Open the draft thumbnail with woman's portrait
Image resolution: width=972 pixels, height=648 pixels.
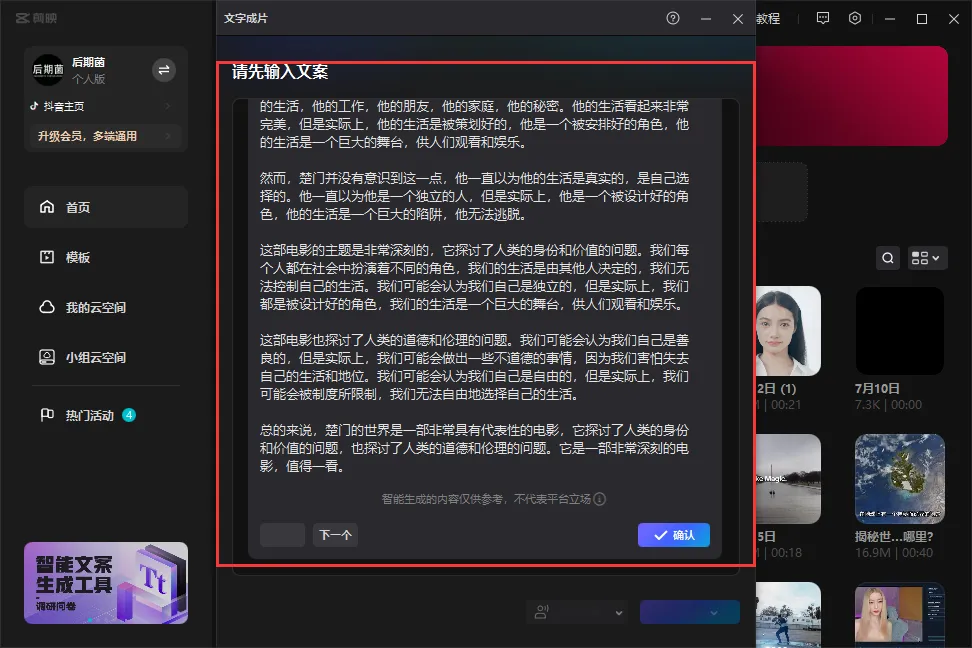tap(788, 331)
